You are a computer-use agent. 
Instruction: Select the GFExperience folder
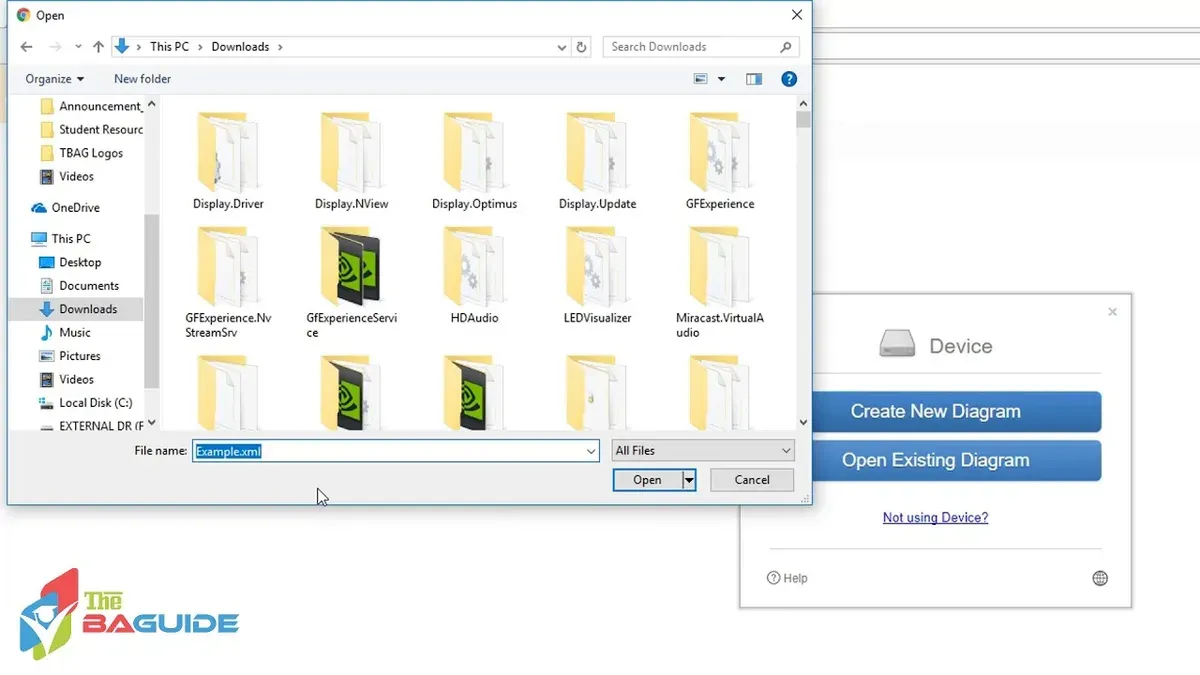click(720, 160)
